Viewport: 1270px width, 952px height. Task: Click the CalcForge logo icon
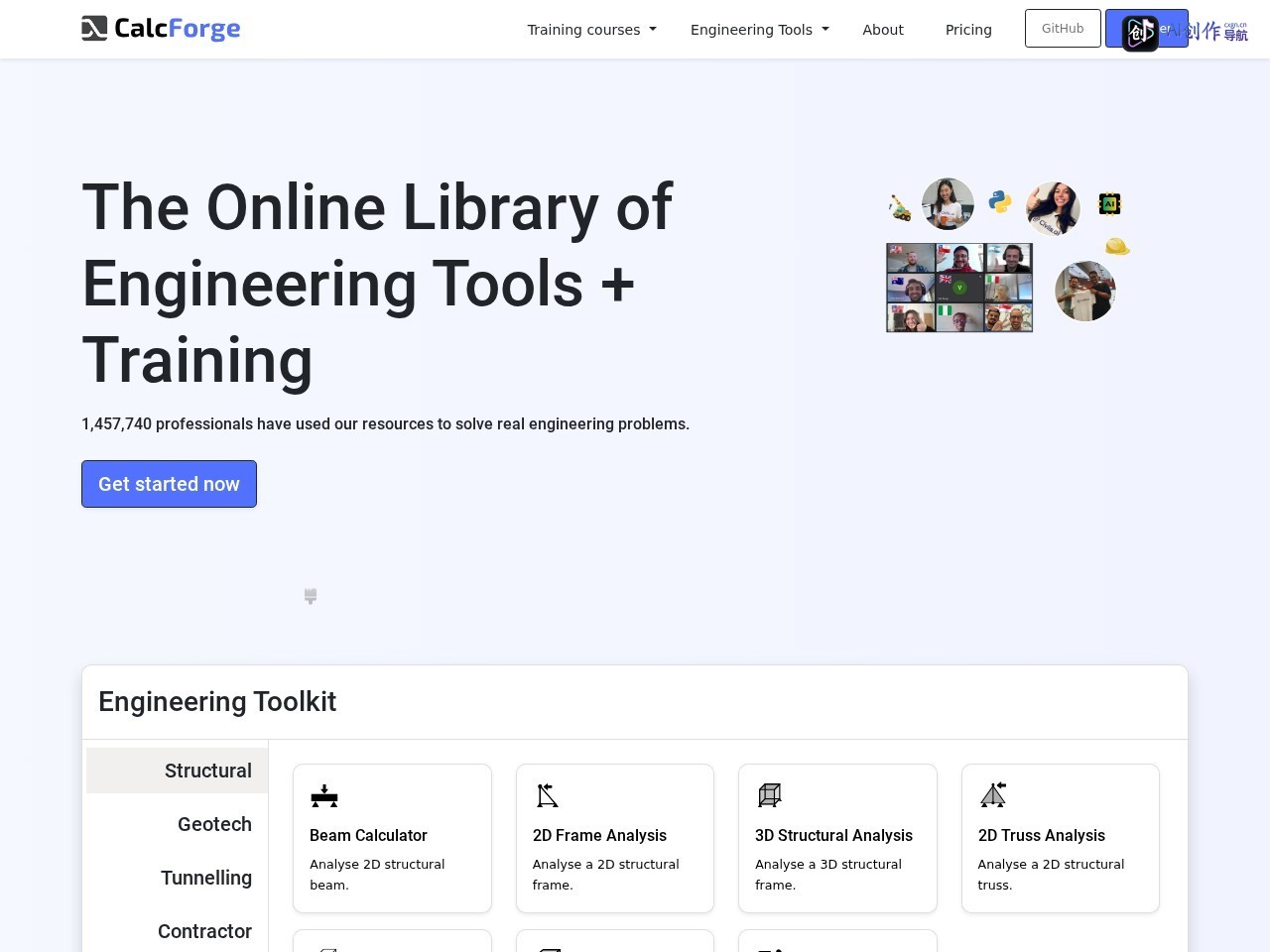(94, 29)
